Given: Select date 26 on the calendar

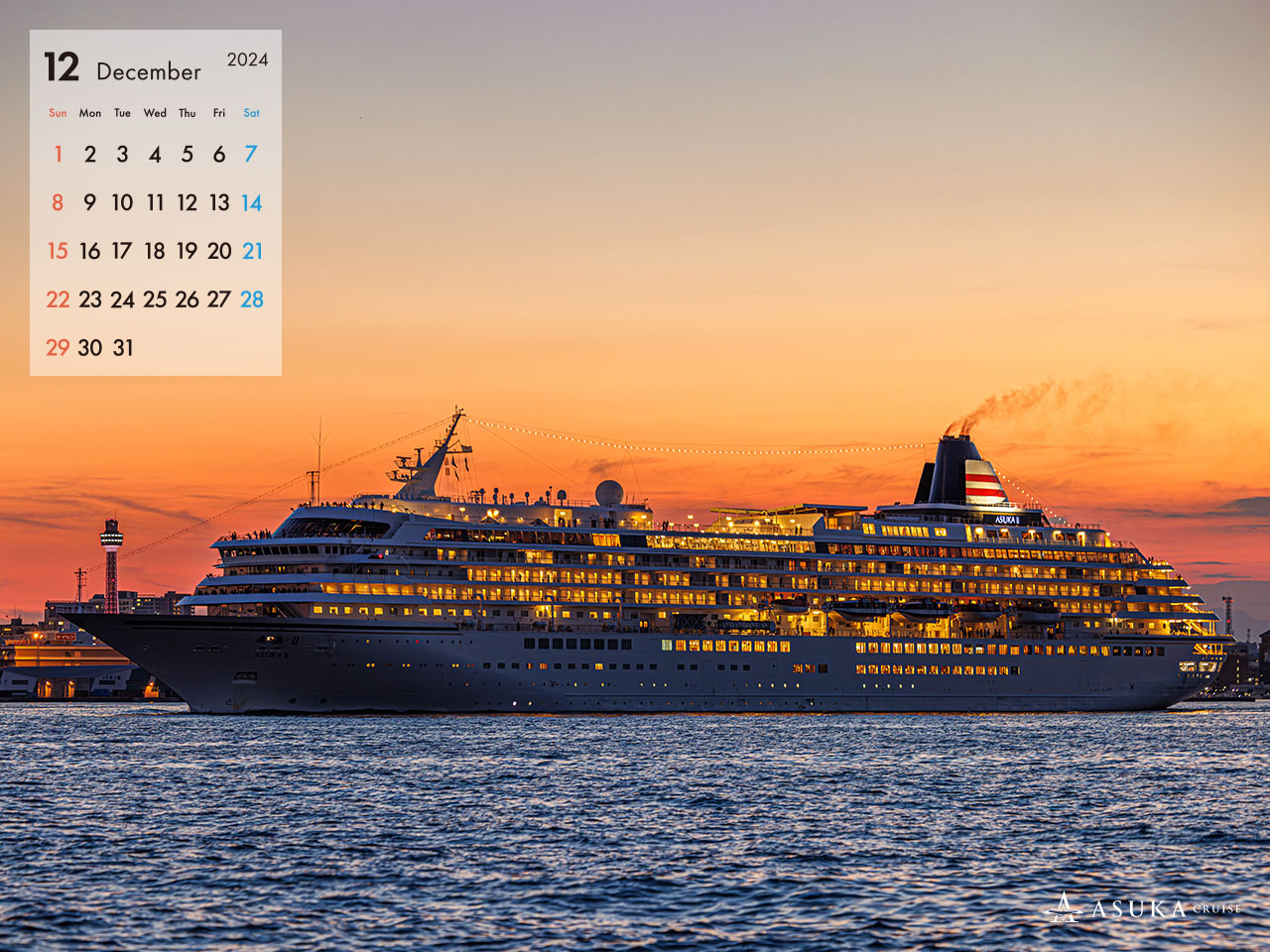Looking at the screenshot, I should point(188,299).
